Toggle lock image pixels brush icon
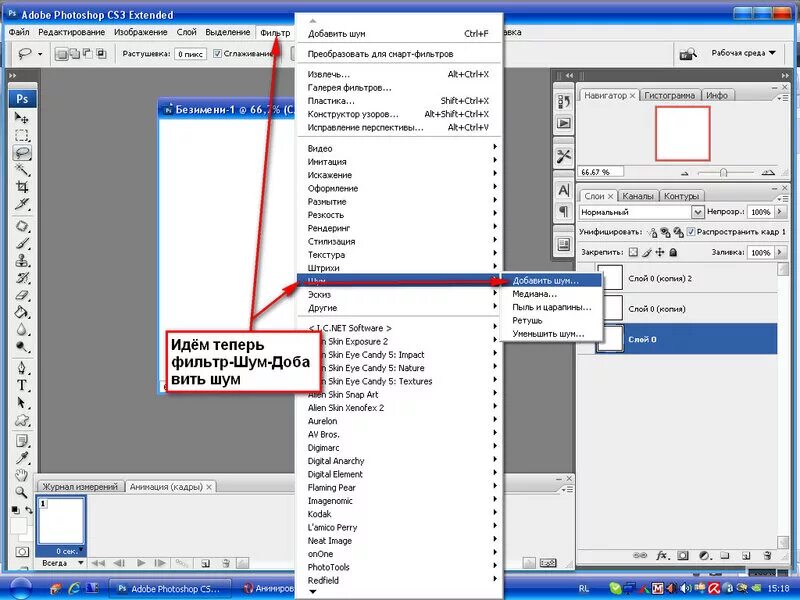Screen dimensions: 800x600 coord(647,252)
